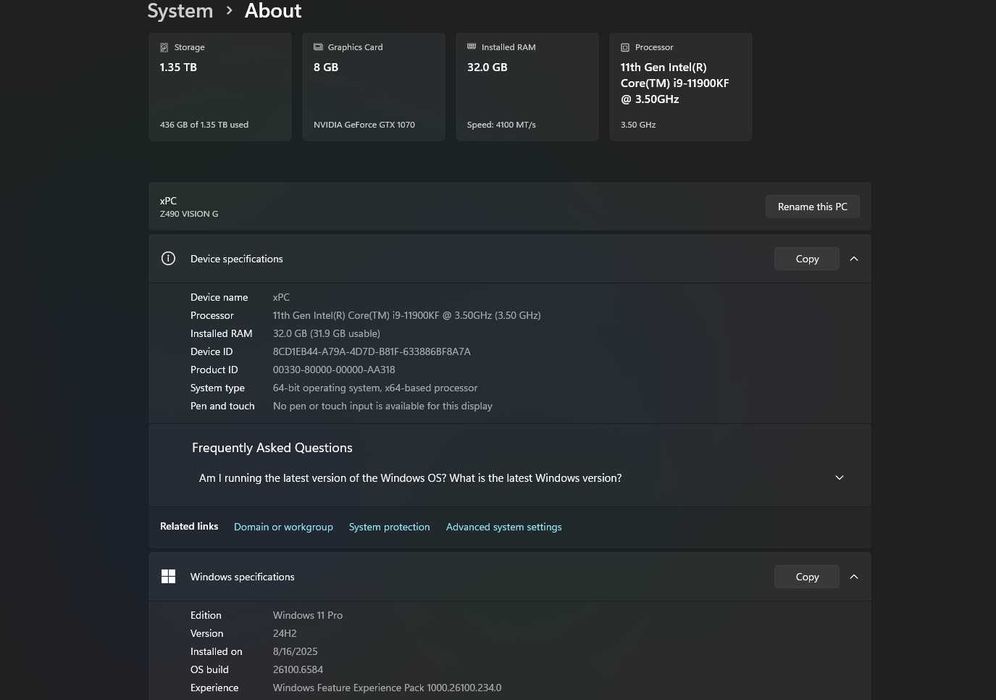The image size is (996, 700).
Task: Click the Processor chip icon
Action: [625, 47]
